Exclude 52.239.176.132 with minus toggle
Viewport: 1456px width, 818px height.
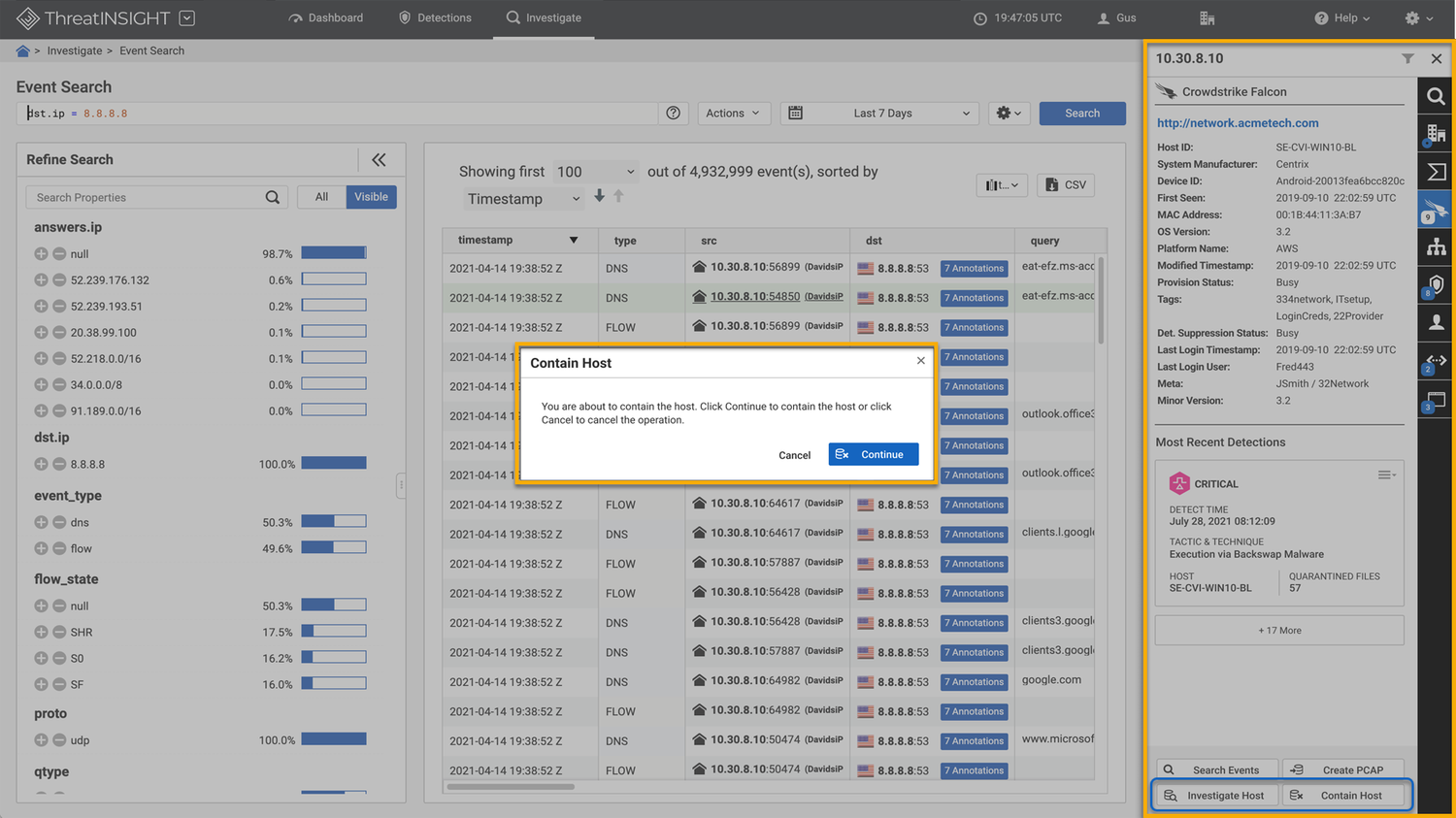point(59,279)
